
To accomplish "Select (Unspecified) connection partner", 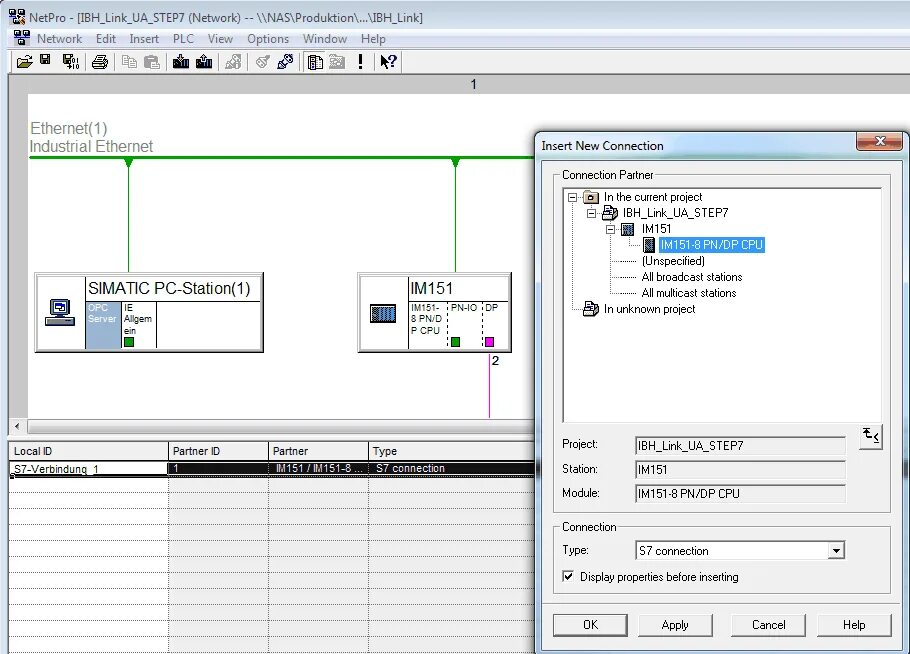I will coord(673,261).
